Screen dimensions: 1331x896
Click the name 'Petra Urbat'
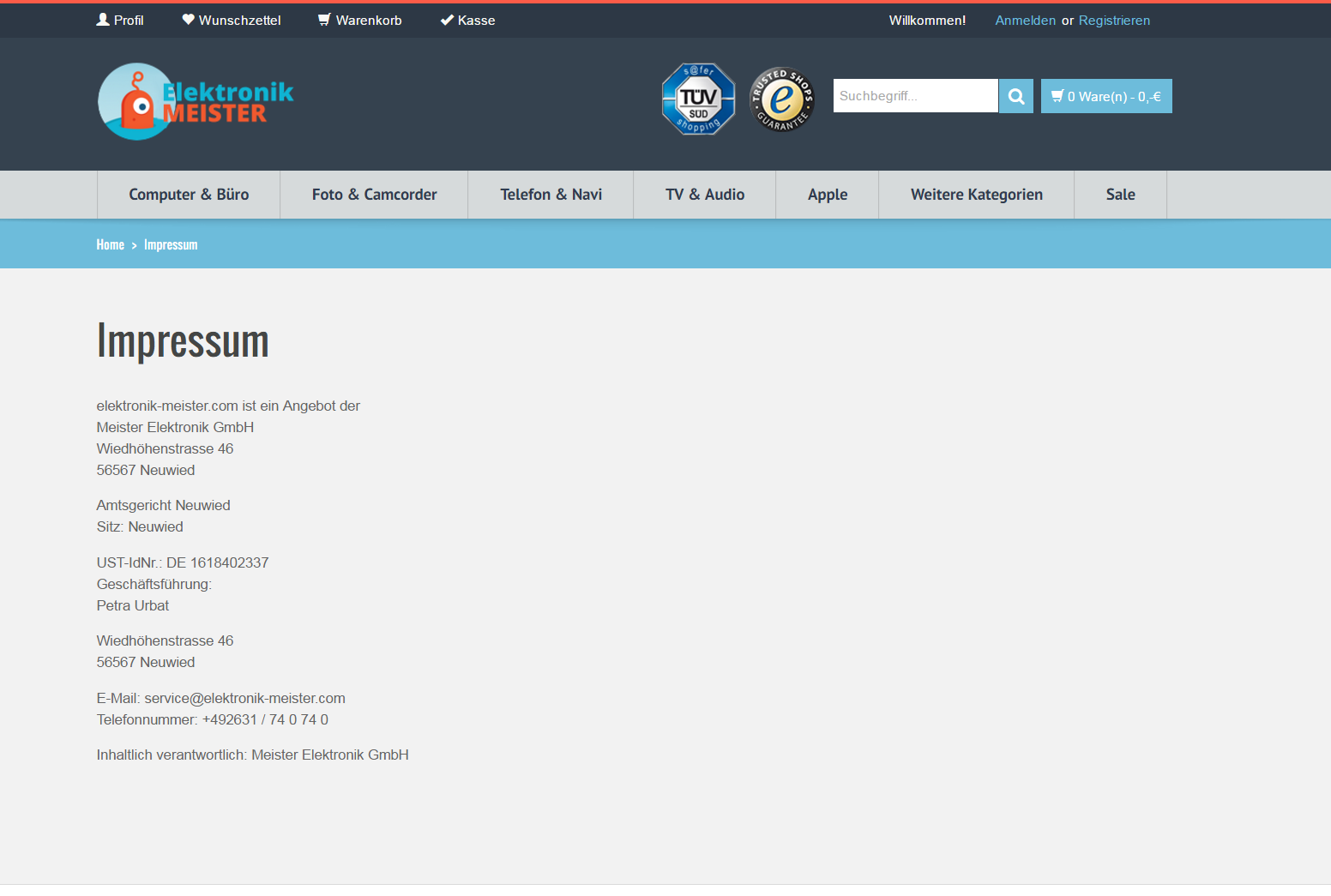pos(133,605)
